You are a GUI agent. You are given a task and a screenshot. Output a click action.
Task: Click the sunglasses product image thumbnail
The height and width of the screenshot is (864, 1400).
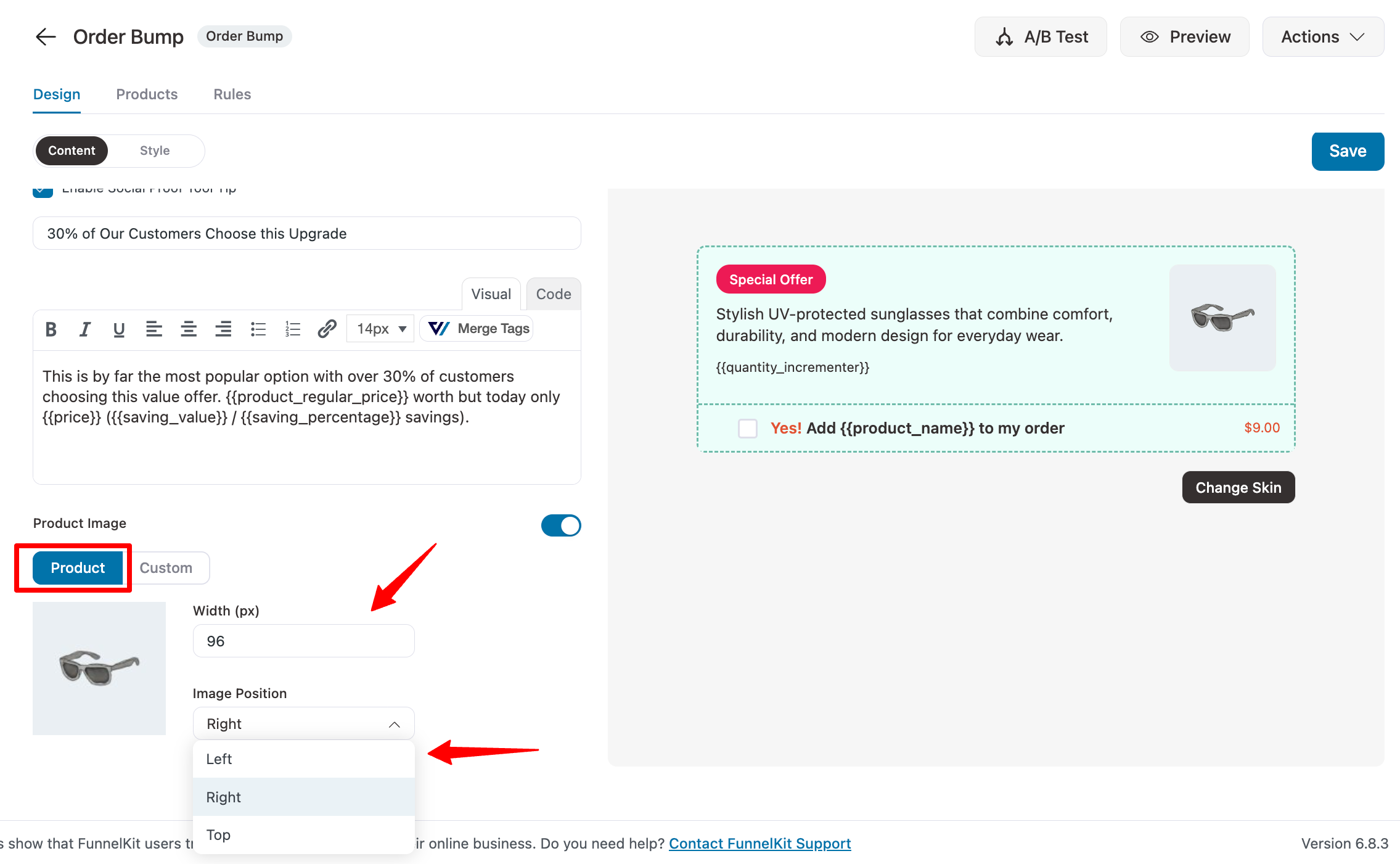click(99, 669)
